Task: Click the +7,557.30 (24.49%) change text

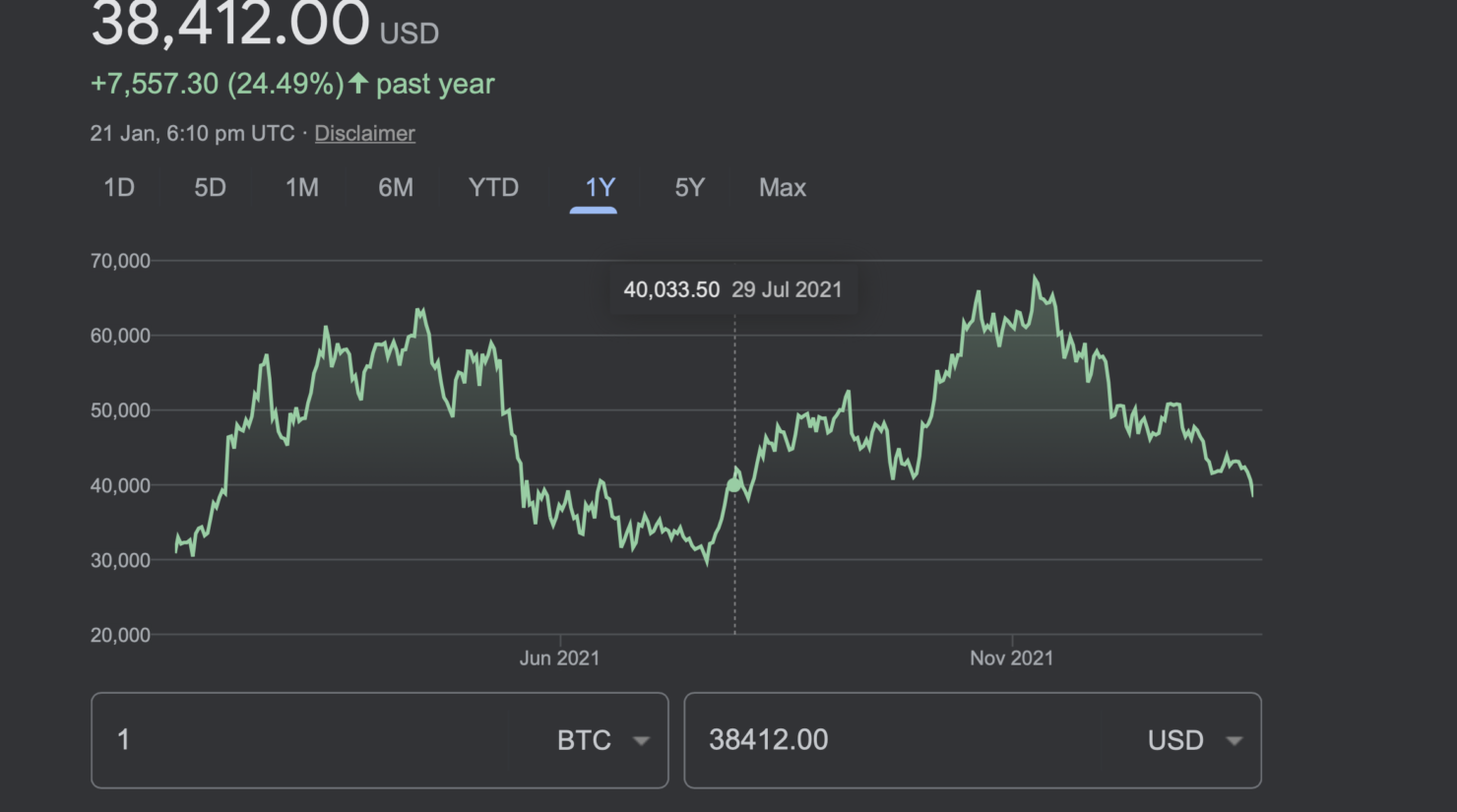Action: click(x=218, y=84)
